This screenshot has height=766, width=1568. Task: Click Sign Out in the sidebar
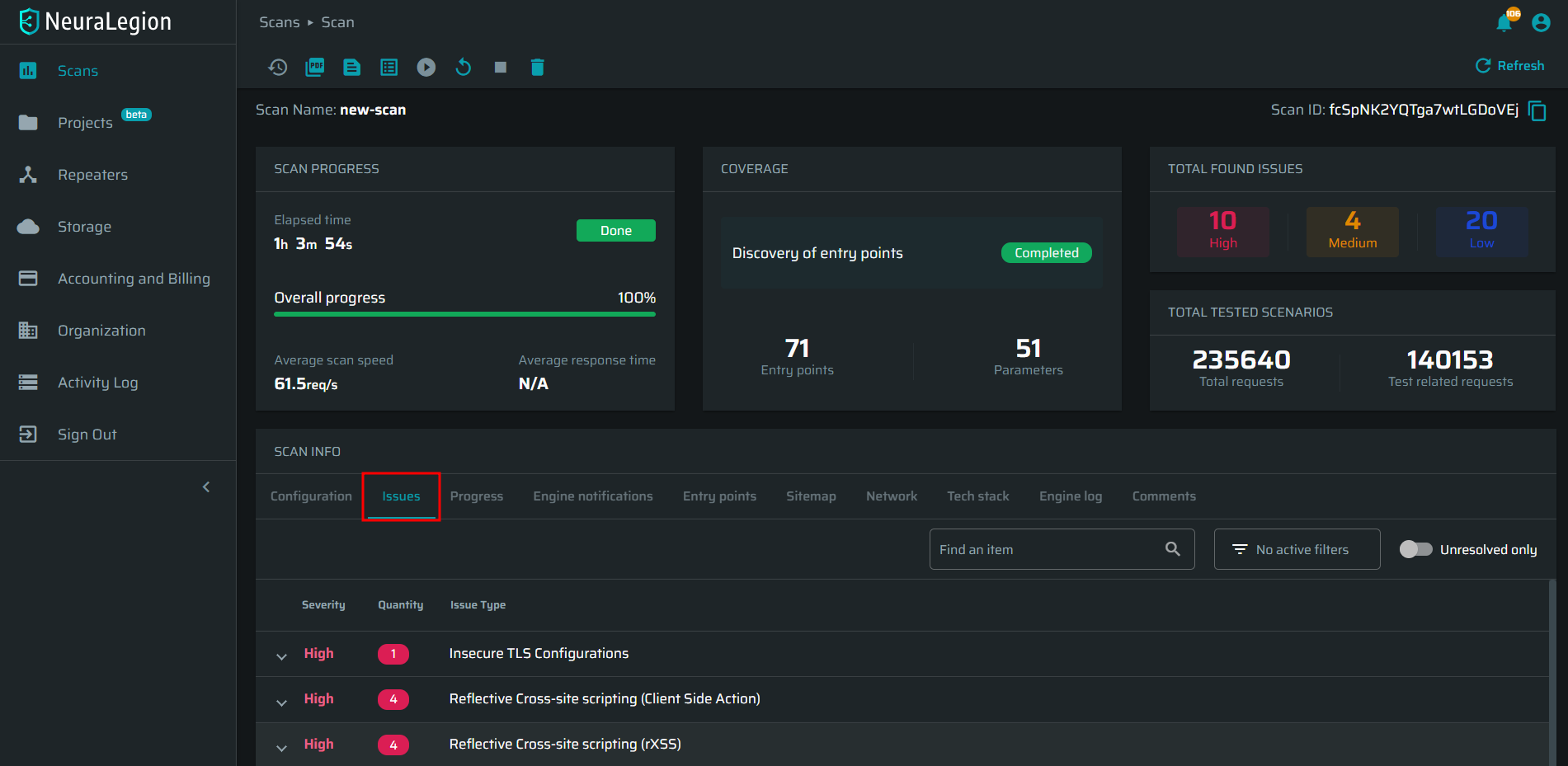[87, 435]
